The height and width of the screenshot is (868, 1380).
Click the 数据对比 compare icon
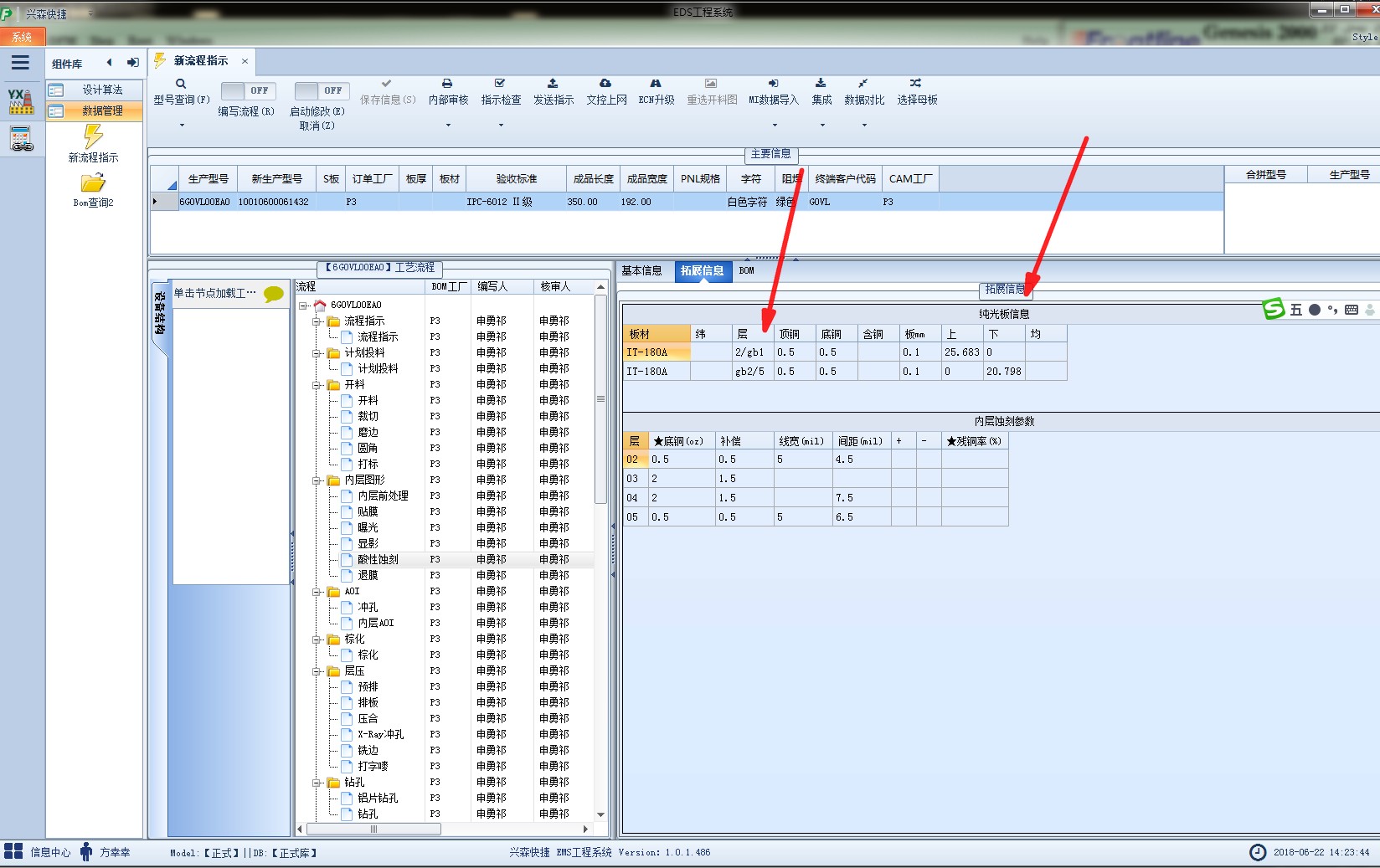(x=863, y=84)
